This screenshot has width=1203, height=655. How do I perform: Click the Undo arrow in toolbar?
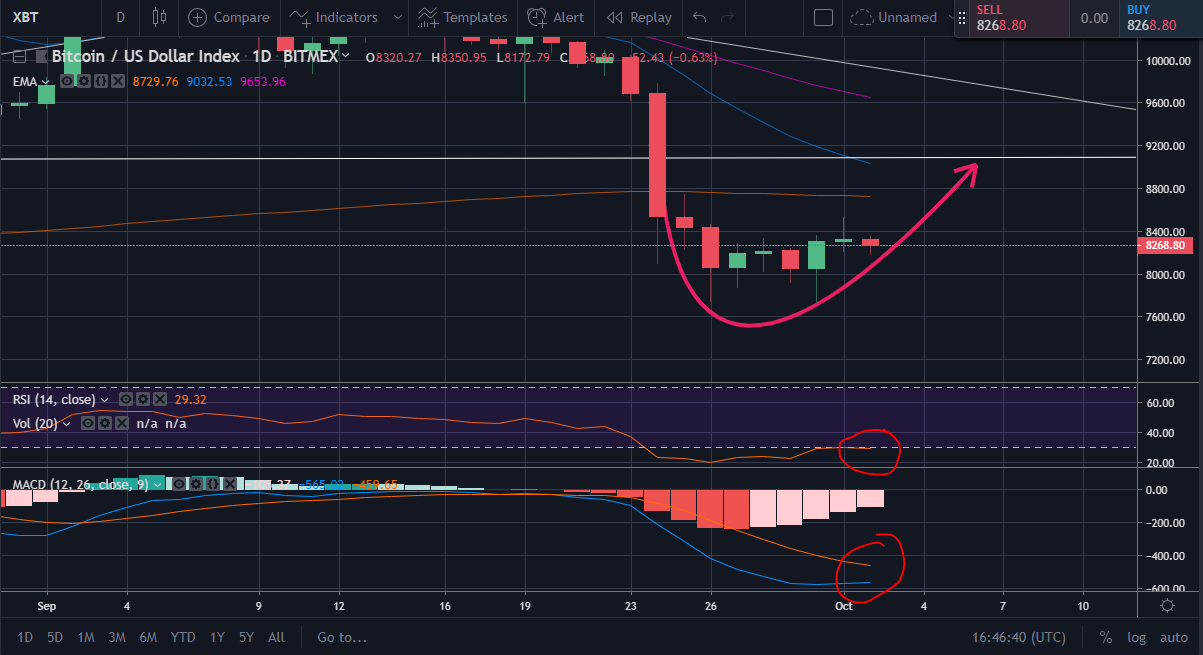point(699,17)
